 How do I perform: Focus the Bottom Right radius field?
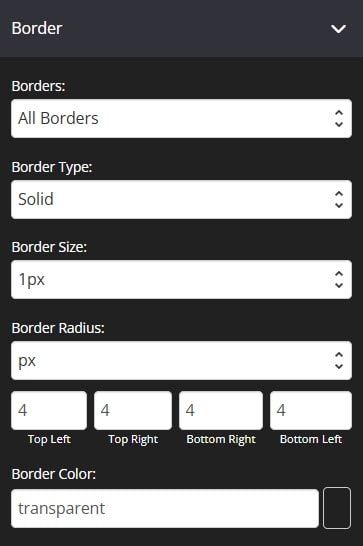[x=221, y=410]
